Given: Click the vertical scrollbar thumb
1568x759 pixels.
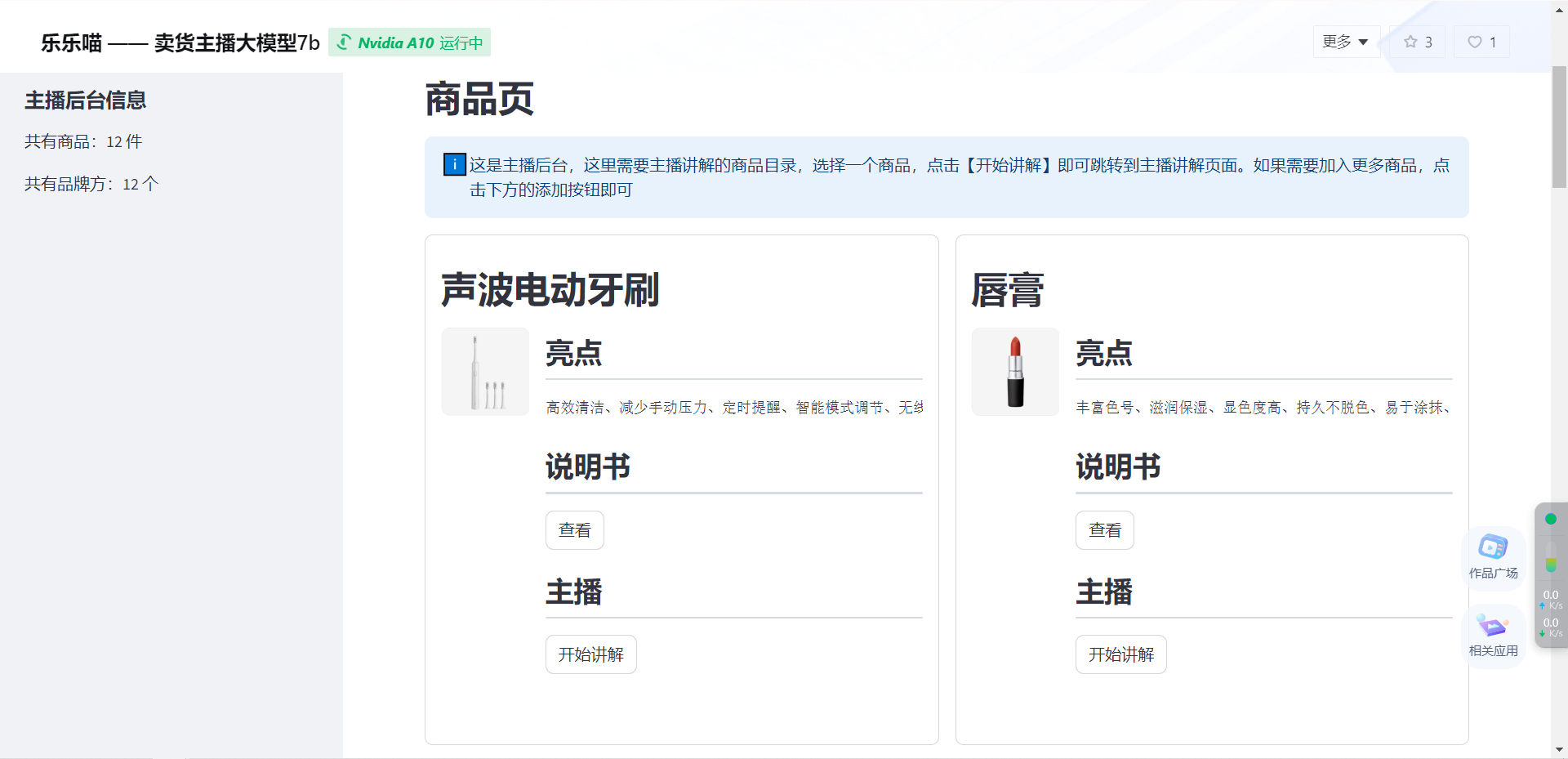Looking at the screenshot, I should 1559,127.
